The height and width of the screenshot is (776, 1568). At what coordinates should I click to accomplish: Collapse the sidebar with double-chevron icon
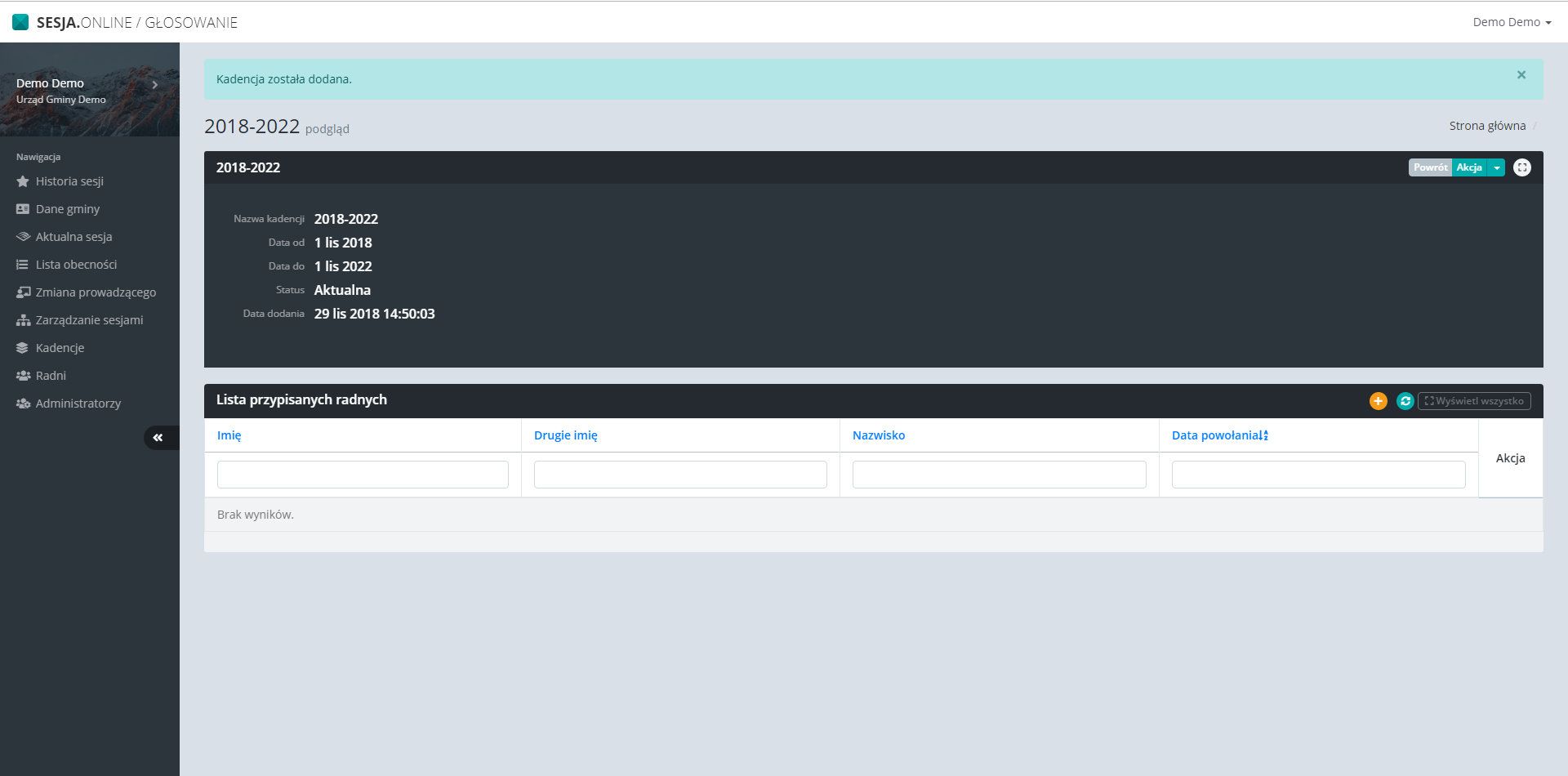coord(158,438)
